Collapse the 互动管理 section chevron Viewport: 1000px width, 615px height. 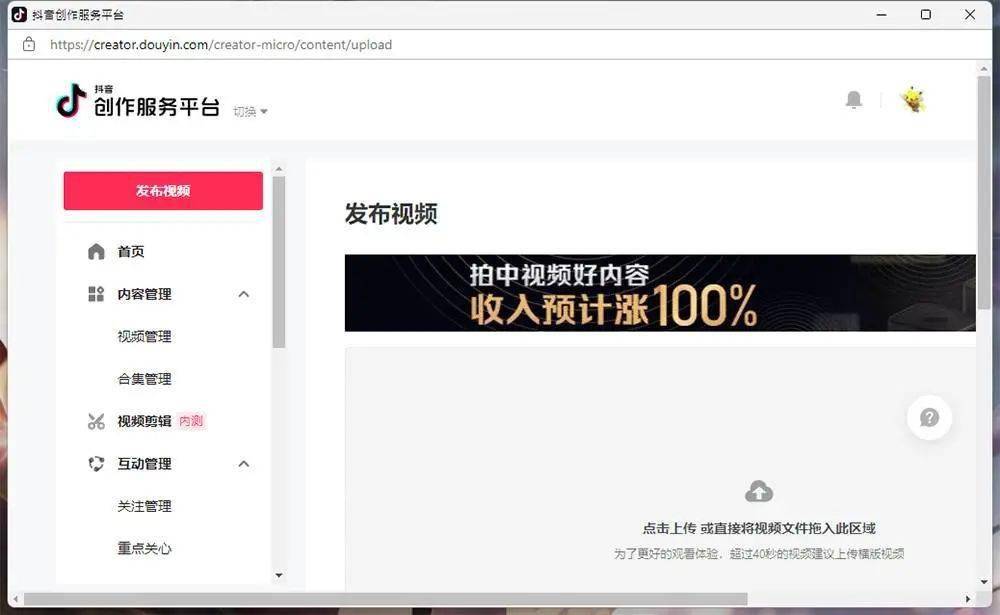tap(243, 464)
